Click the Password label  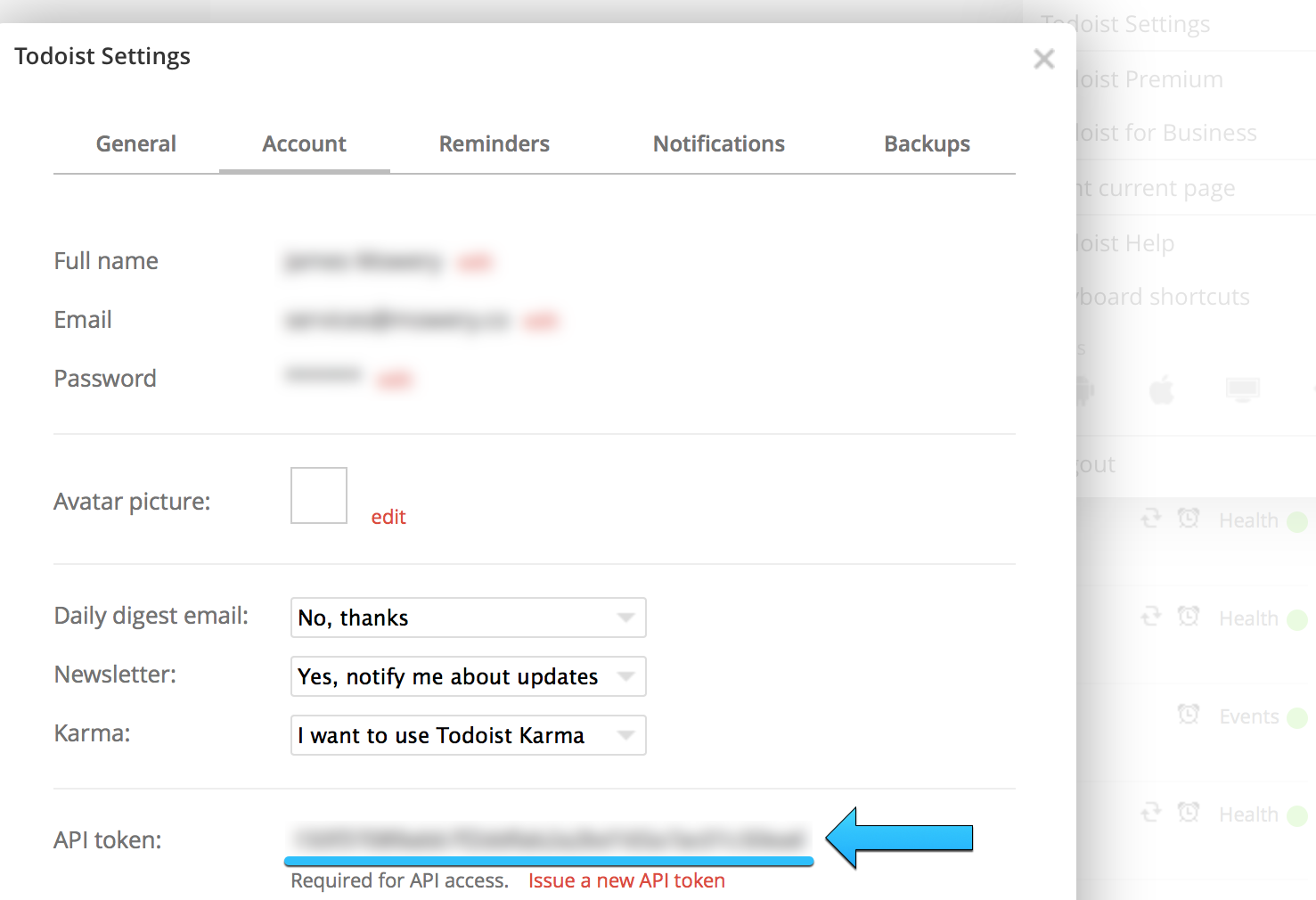[105, 379]
